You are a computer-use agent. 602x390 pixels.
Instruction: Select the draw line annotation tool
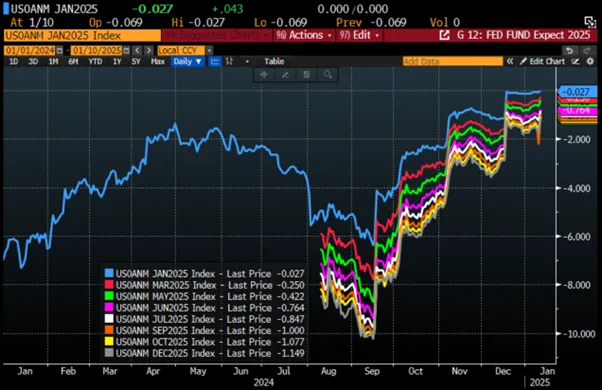click(285, 74)
